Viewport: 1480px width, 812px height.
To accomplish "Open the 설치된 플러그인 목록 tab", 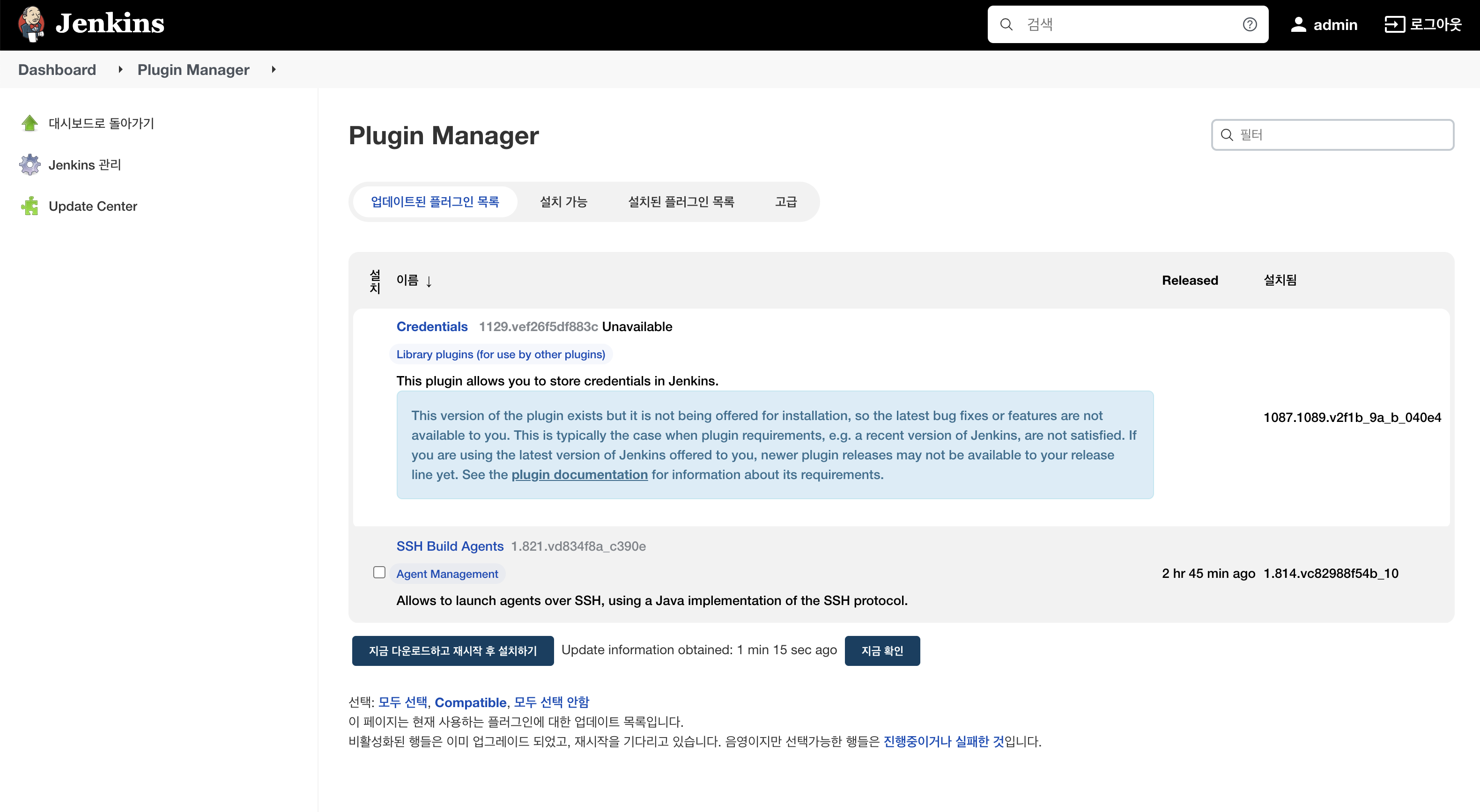I will tap(681, 201).
